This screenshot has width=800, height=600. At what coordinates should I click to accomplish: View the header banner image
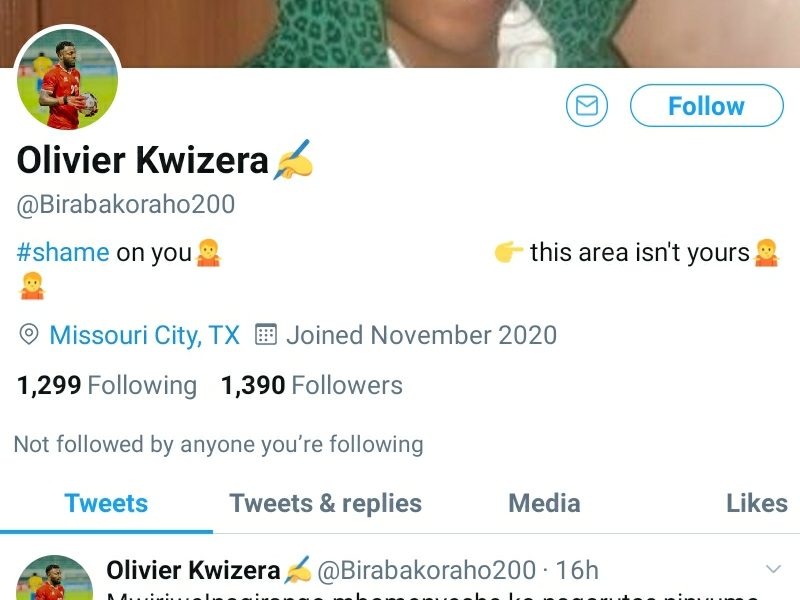click(x=450, y=30)
